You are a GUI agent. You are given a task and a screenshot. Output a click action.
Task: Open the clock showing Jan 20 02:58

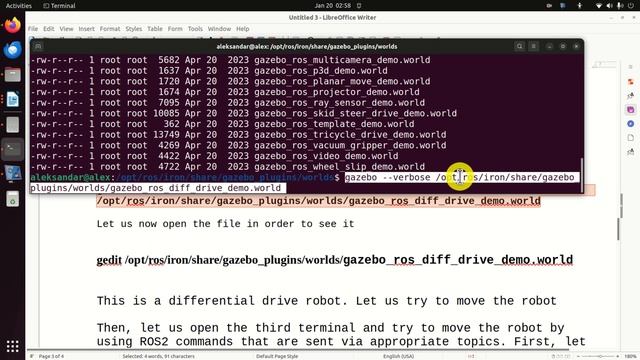[332, 6]
